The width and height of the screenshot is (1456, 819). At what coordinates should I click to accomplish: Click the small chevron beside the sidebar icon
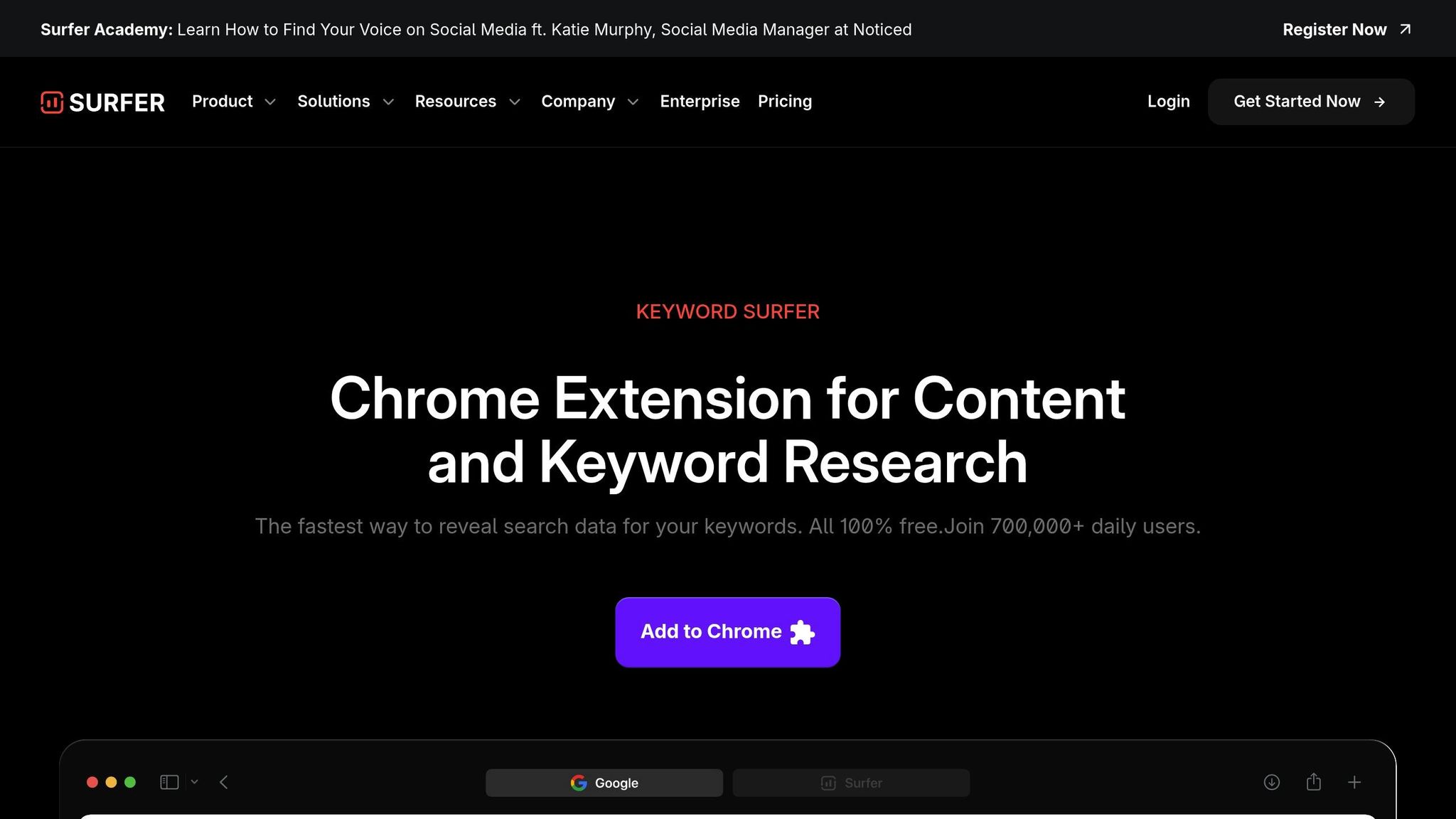point(195,782)
